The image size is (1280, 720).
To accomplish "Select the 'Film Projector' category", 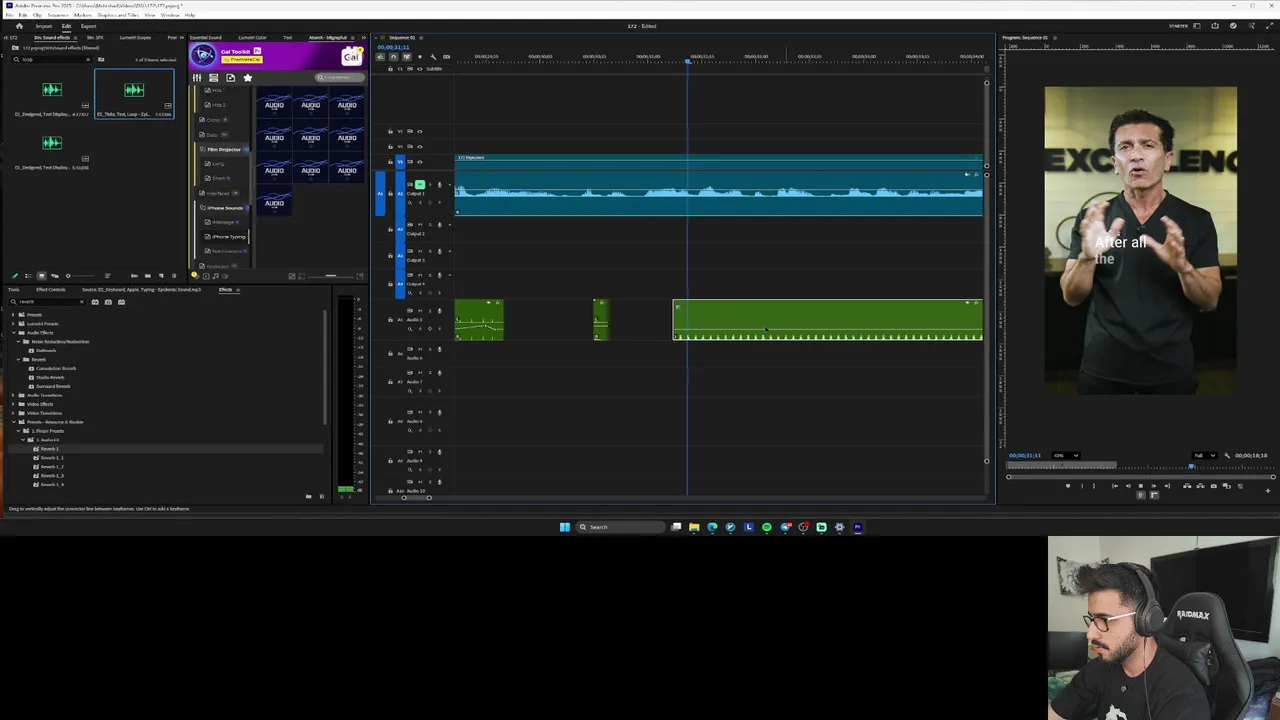I will (224, 150).
